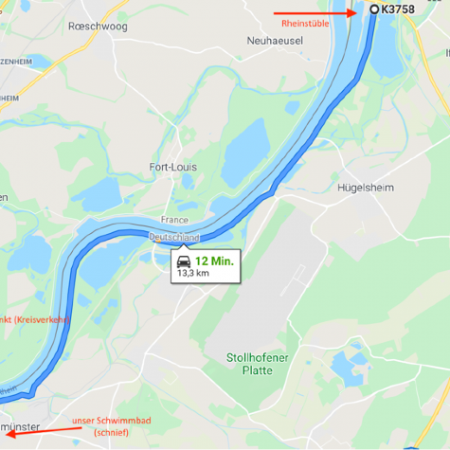Click the red arrow pointing to K3758
The height and width of the screenshot is (450, 450).
315,13
